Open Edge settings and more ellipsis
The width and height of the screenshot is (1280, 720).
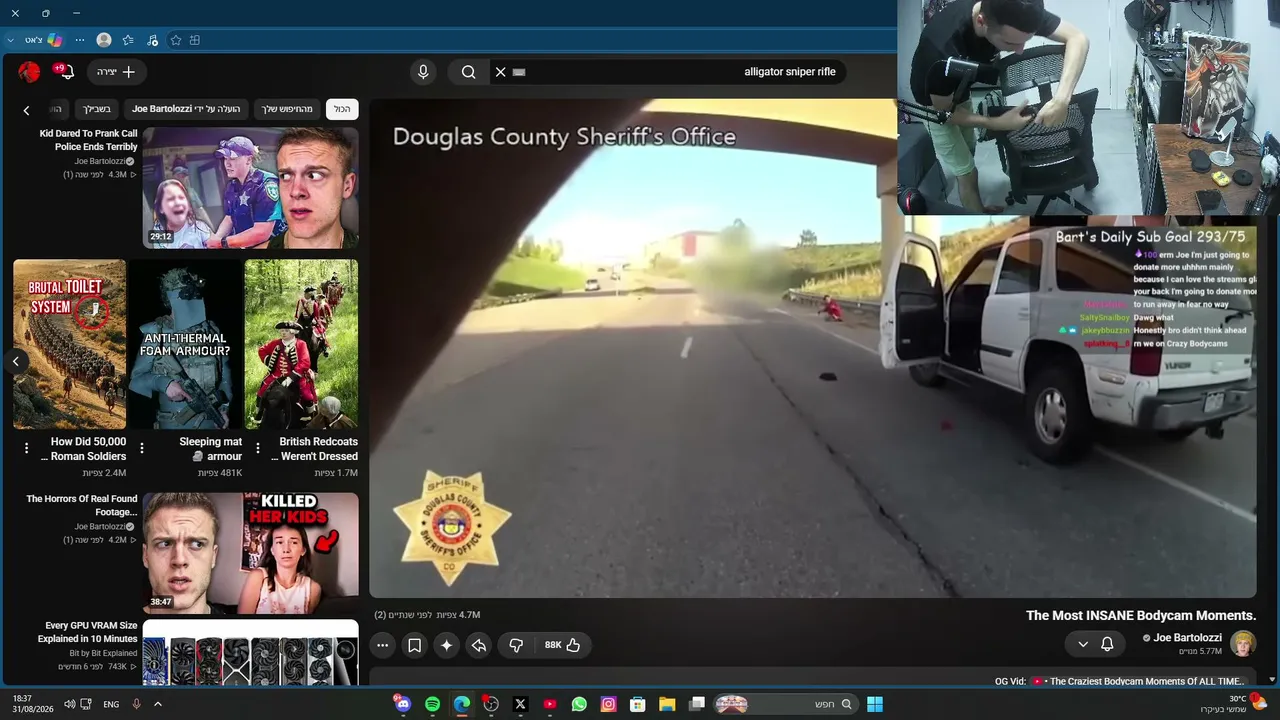pos(80,40)
